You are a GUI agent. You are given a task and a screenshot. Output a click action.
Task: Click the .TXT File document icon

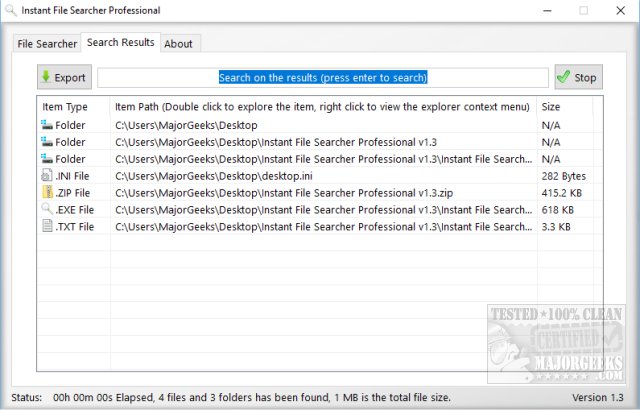47,226
